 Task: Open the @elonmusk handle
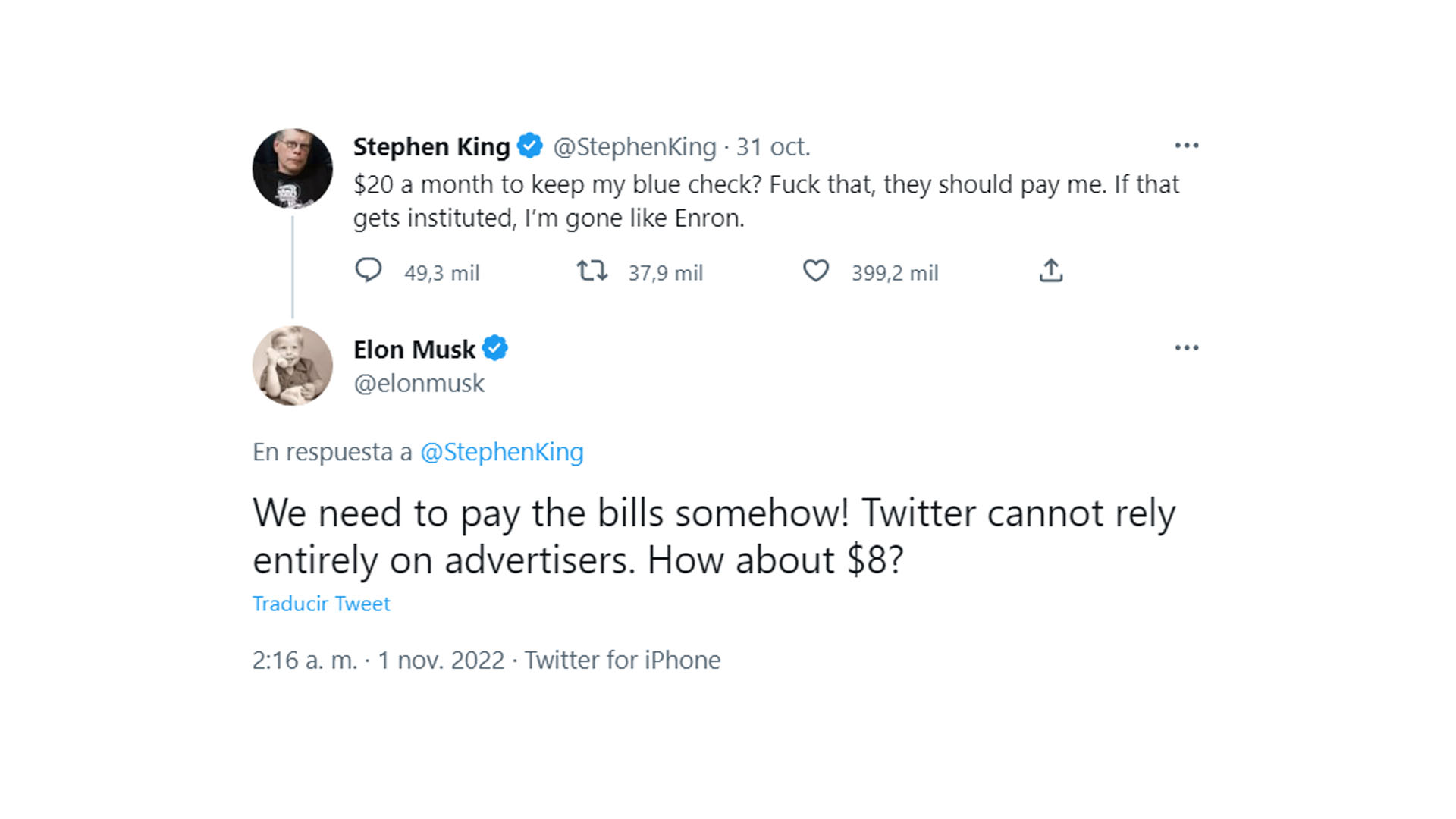coord(419,384)
